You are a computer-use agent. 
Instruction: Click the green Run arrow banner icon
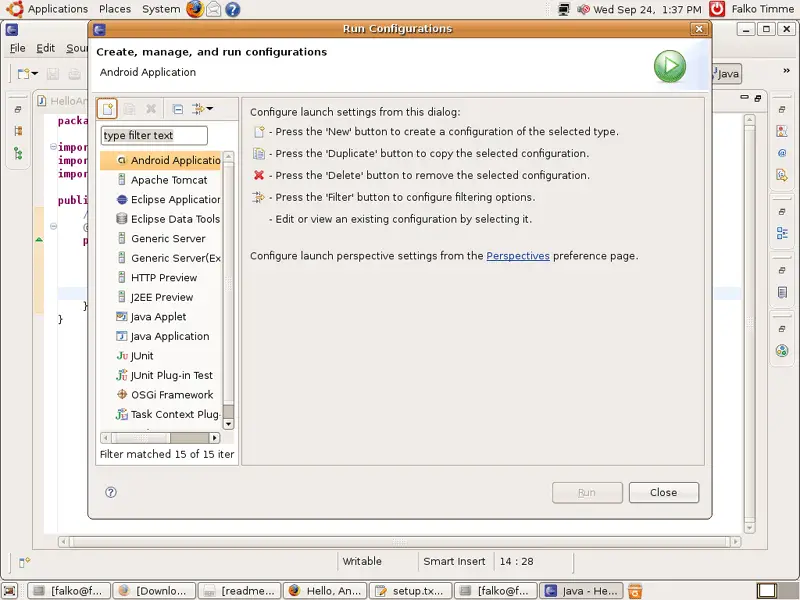670,66
